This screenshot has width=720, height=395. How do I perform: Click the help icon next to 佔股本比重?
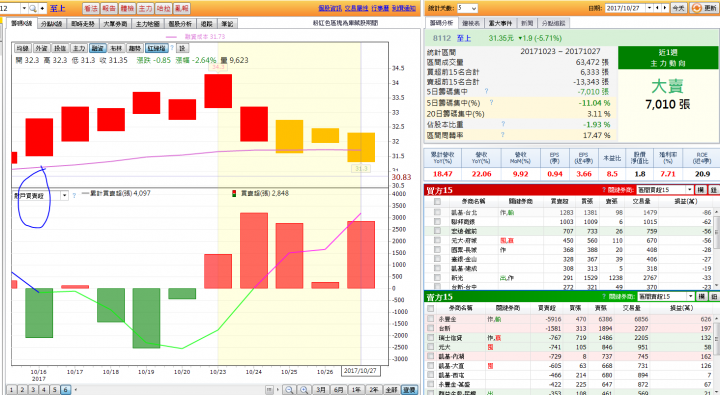503,124
